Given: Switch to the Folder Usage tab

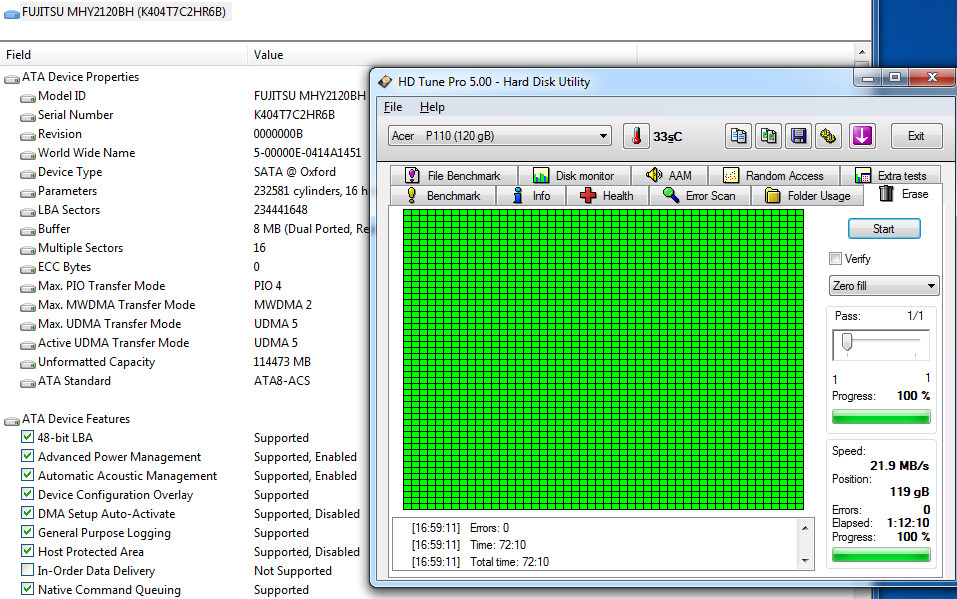Looking at the screenshot, I should (x=807, y=196).
